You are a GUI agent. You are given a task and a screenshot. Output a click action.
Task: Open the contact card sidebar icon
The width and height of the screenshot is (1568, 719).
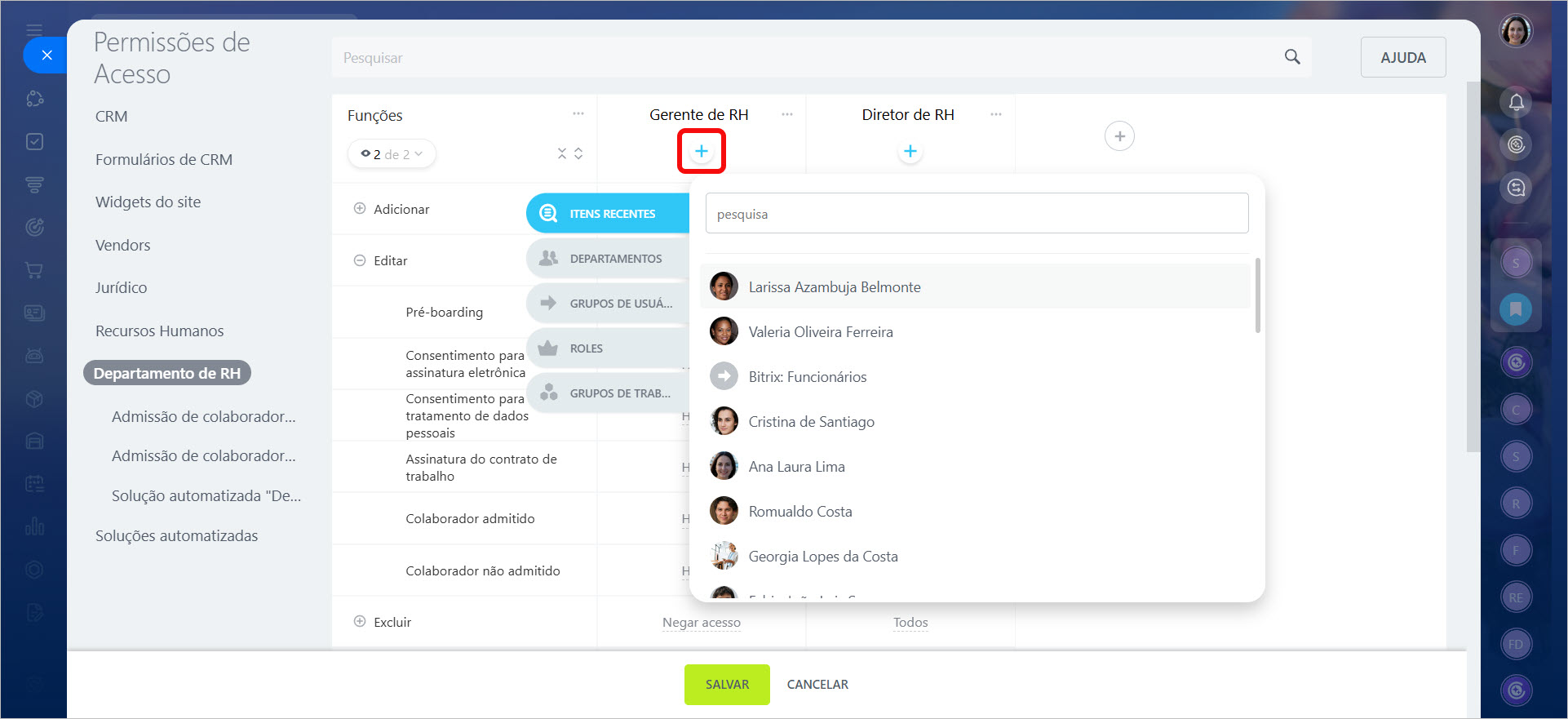pyautogui.click(x=34, y=313)
